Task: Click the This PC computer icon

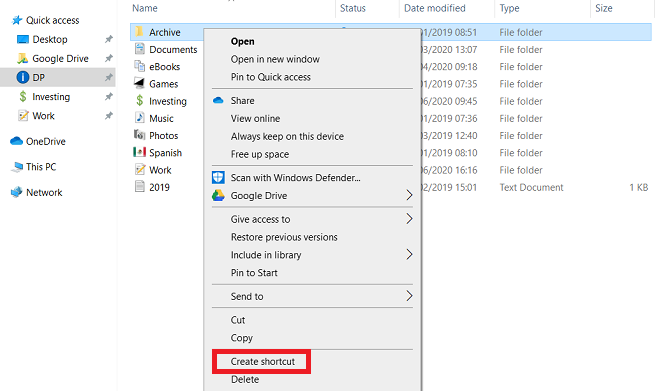Action: coord(17,167)
